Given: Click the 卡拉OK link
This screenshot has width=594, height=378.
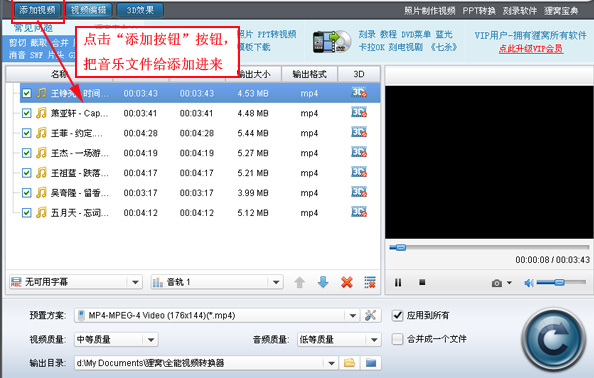Looking at the screenshot, I should click(371, 47).
